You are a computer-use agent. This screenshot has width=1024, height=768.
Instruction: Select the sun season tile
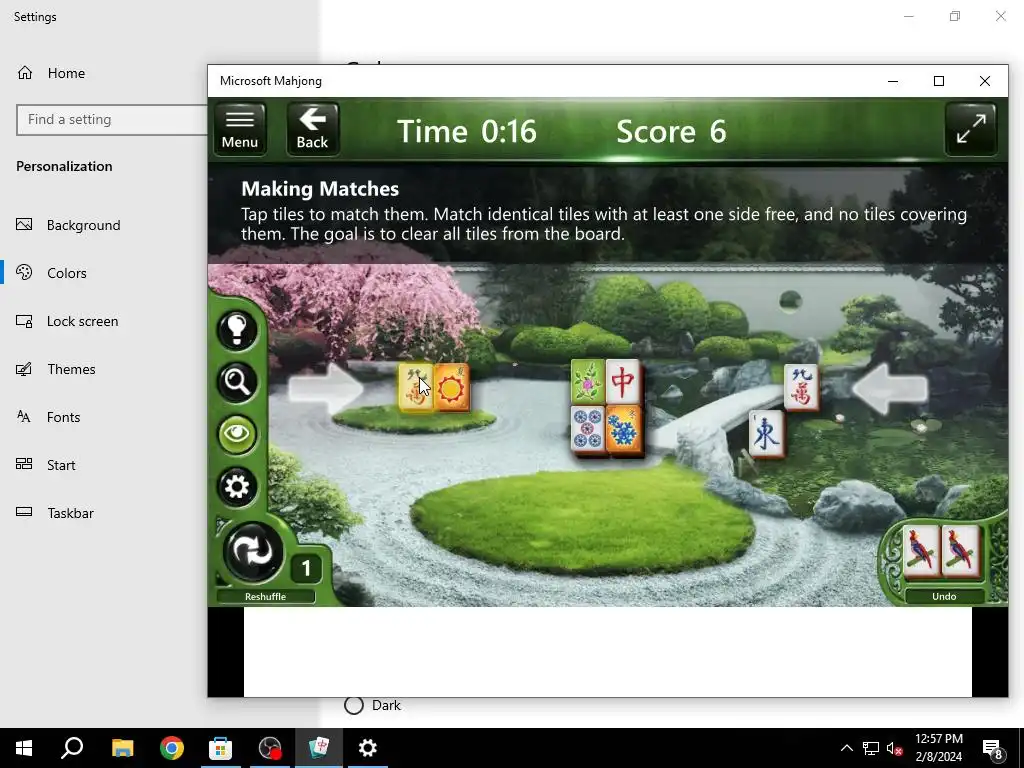pyautogui.click(x=452, y=388)
